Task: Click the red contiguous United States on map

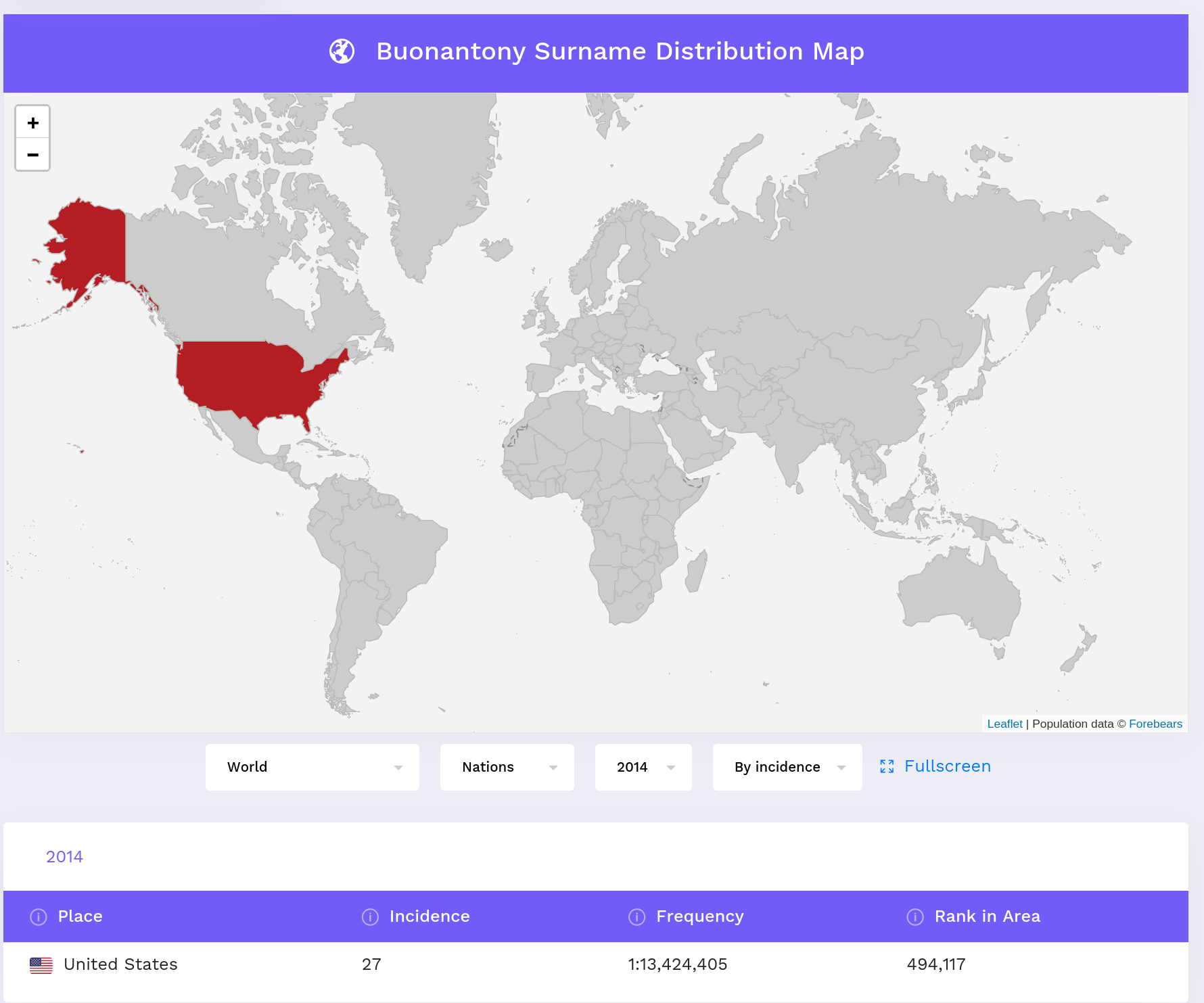Action: tap(250, 379)
